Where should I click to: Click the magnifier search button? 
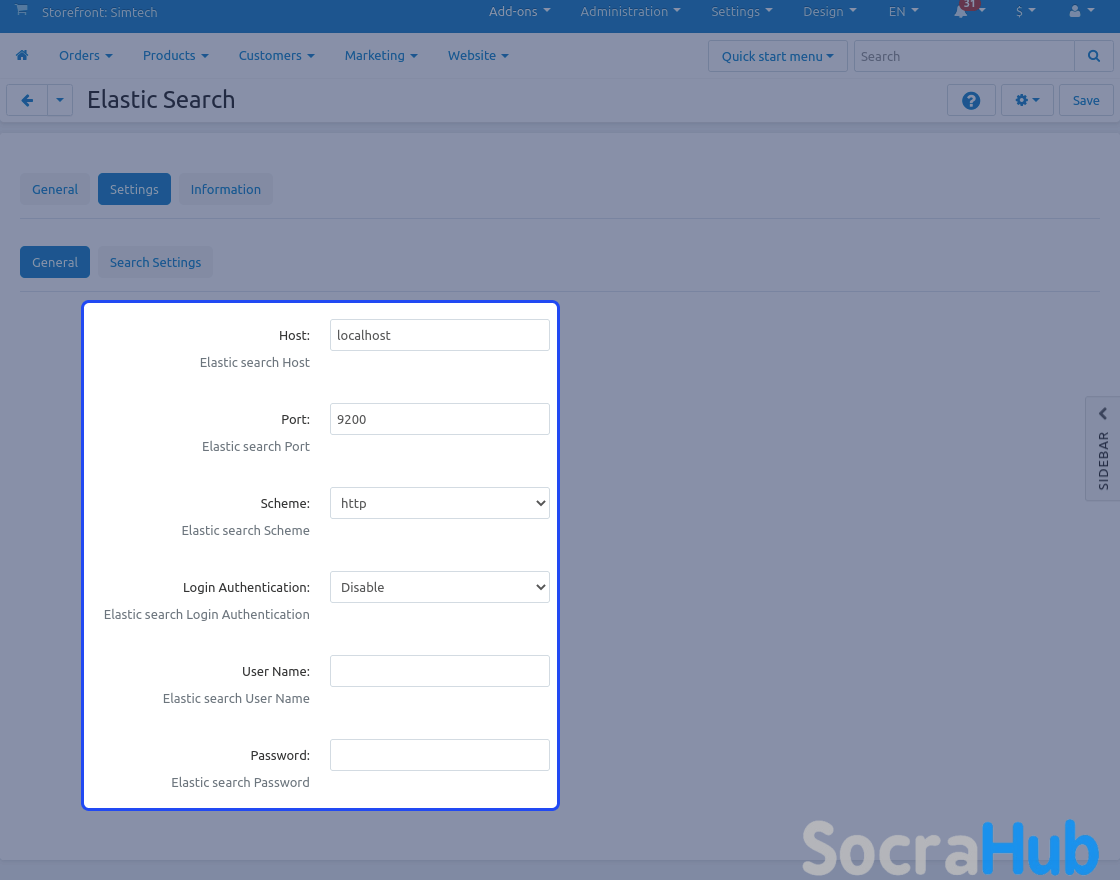point(1093,56)
